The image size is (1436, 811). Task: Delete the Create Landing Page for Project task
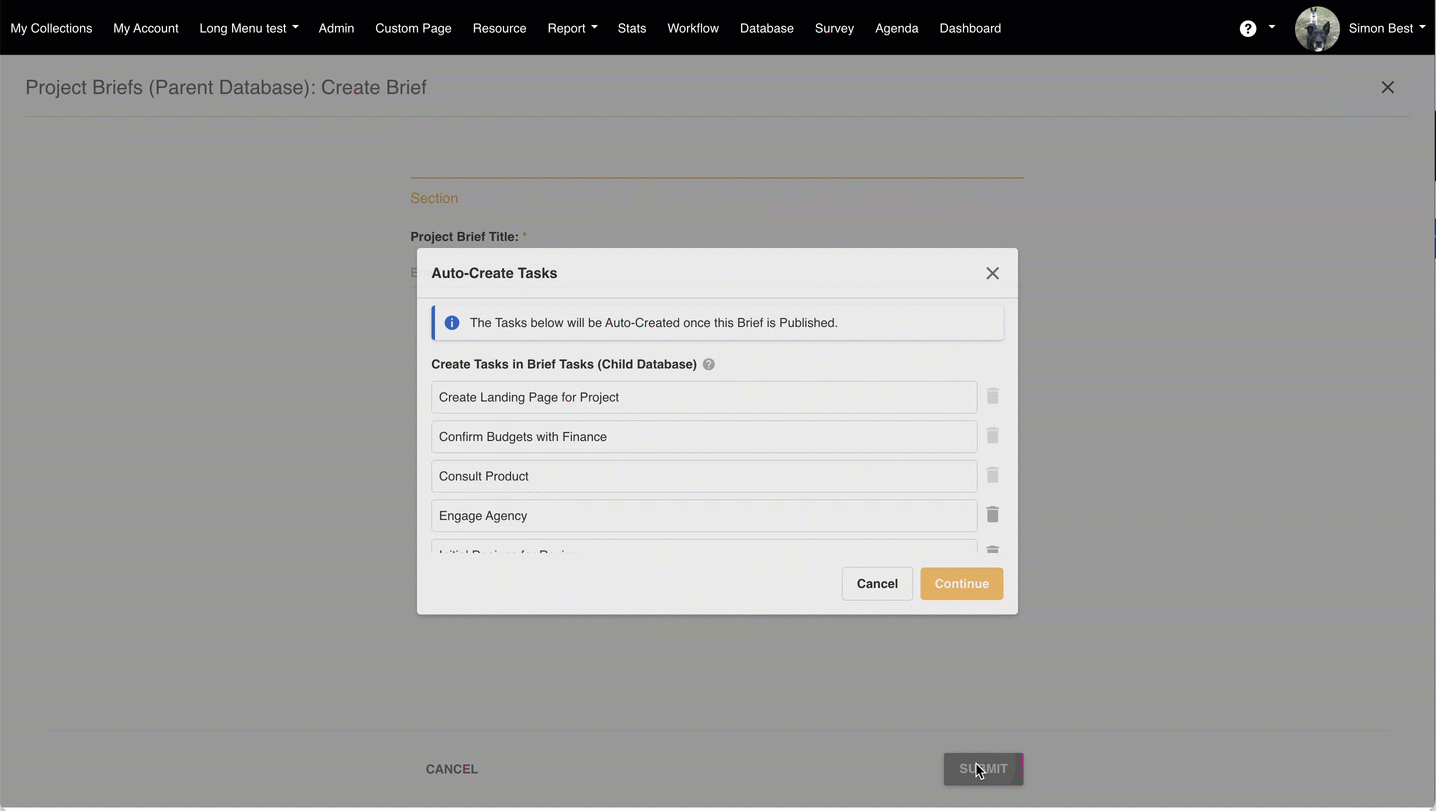click(992, 396)
